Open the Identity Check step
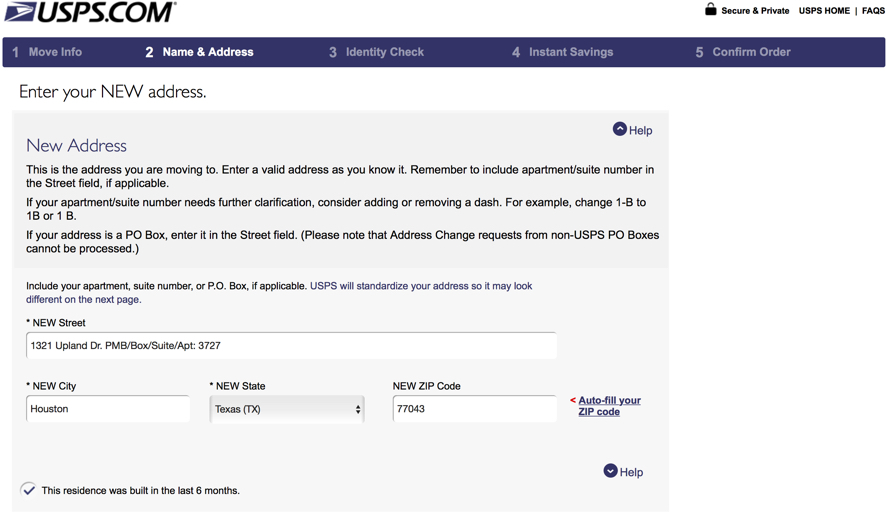The width and height of the screenshot is (887, 517). point(376,52)
